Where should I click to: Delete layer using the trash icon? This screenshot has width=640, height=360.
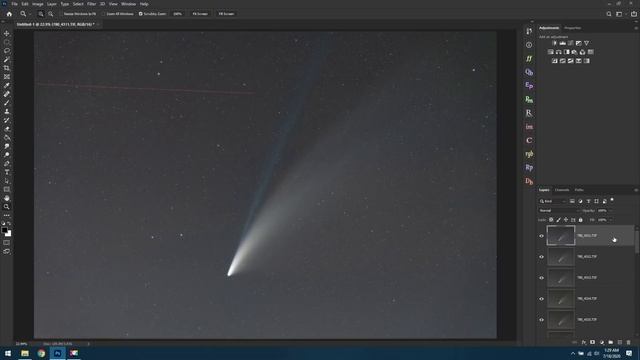point(629,342)
